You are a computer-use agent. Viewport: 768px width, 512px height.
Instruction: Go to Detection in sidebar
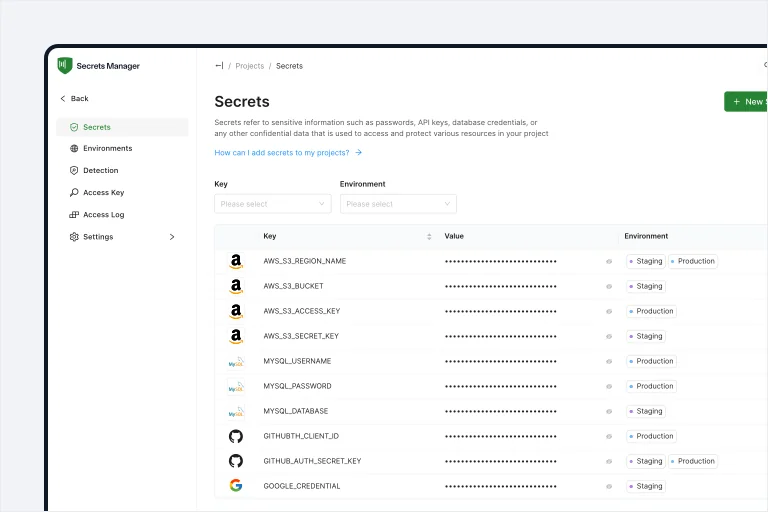click(122, 171)
